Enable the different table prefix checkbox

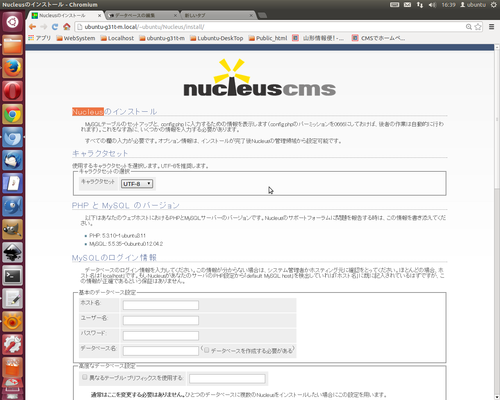coord(85,377)
